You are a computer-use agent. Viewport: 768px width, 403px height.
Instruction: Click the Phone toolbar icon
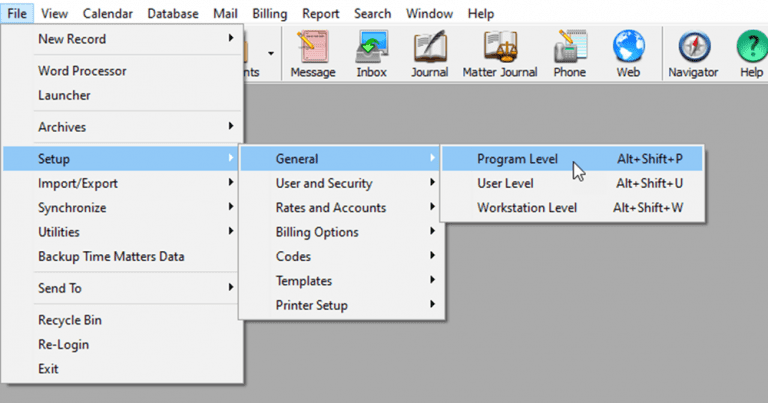[570, 53]
